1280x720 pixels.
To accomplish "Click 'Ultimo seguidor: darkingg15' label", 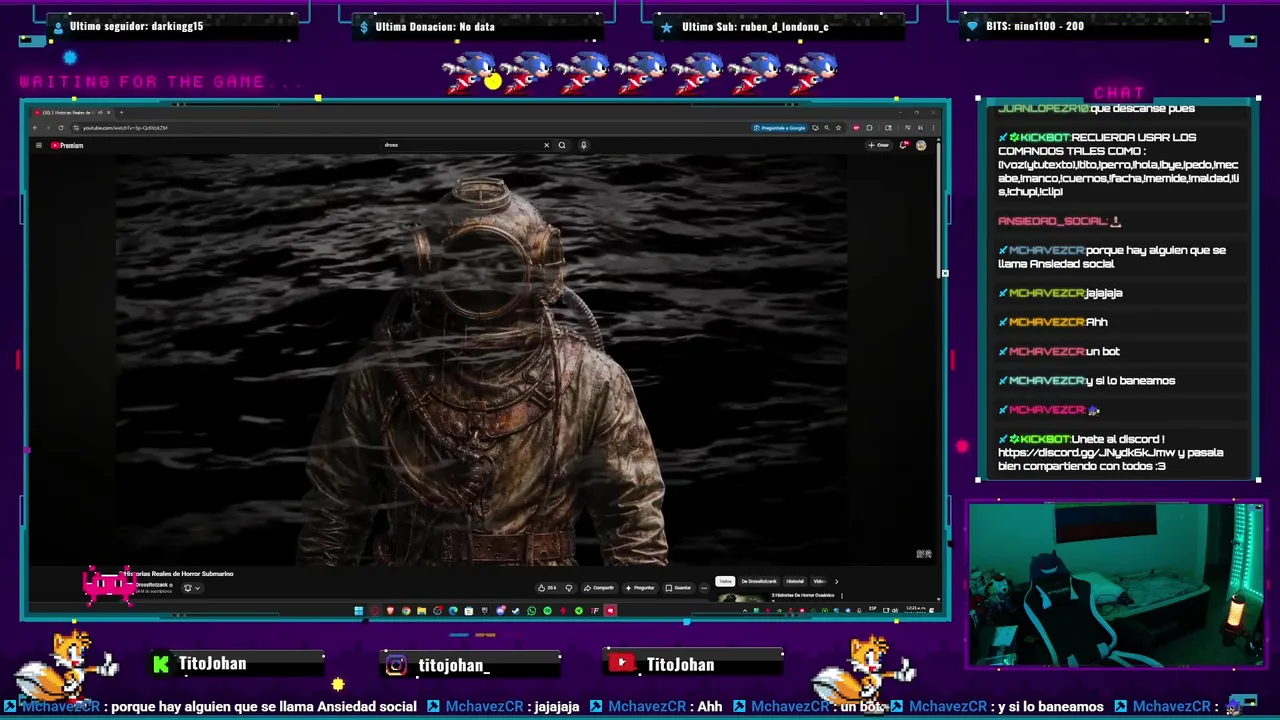I will [136, 26].
